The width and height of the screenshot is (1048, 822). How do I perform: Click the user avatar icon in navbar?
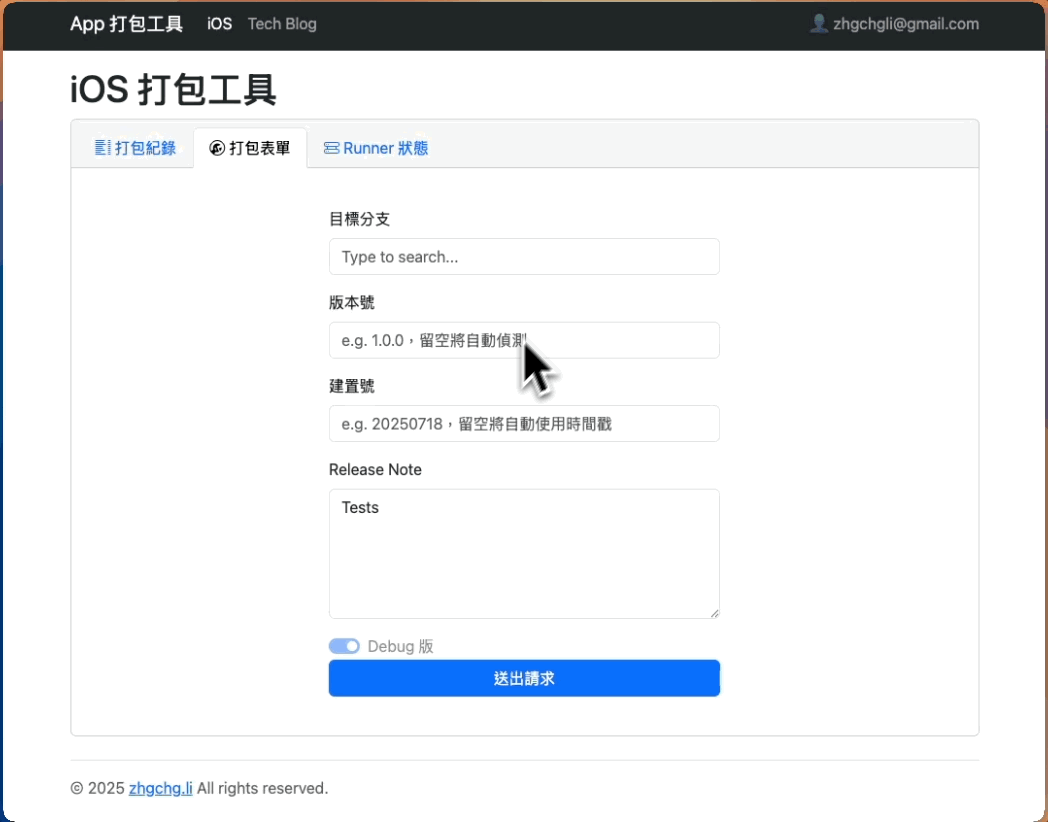point(818,24)
